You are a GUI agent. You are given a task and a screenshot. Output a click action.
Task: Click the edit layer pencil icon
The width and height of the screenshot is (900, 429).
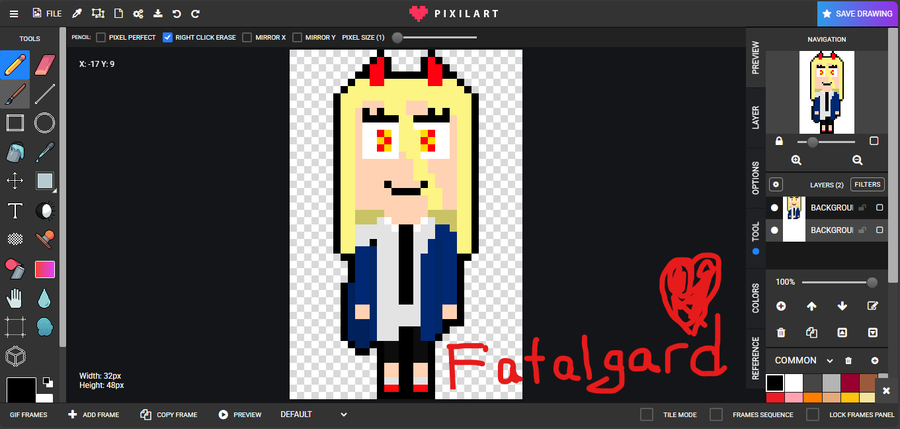coord(872,306)
